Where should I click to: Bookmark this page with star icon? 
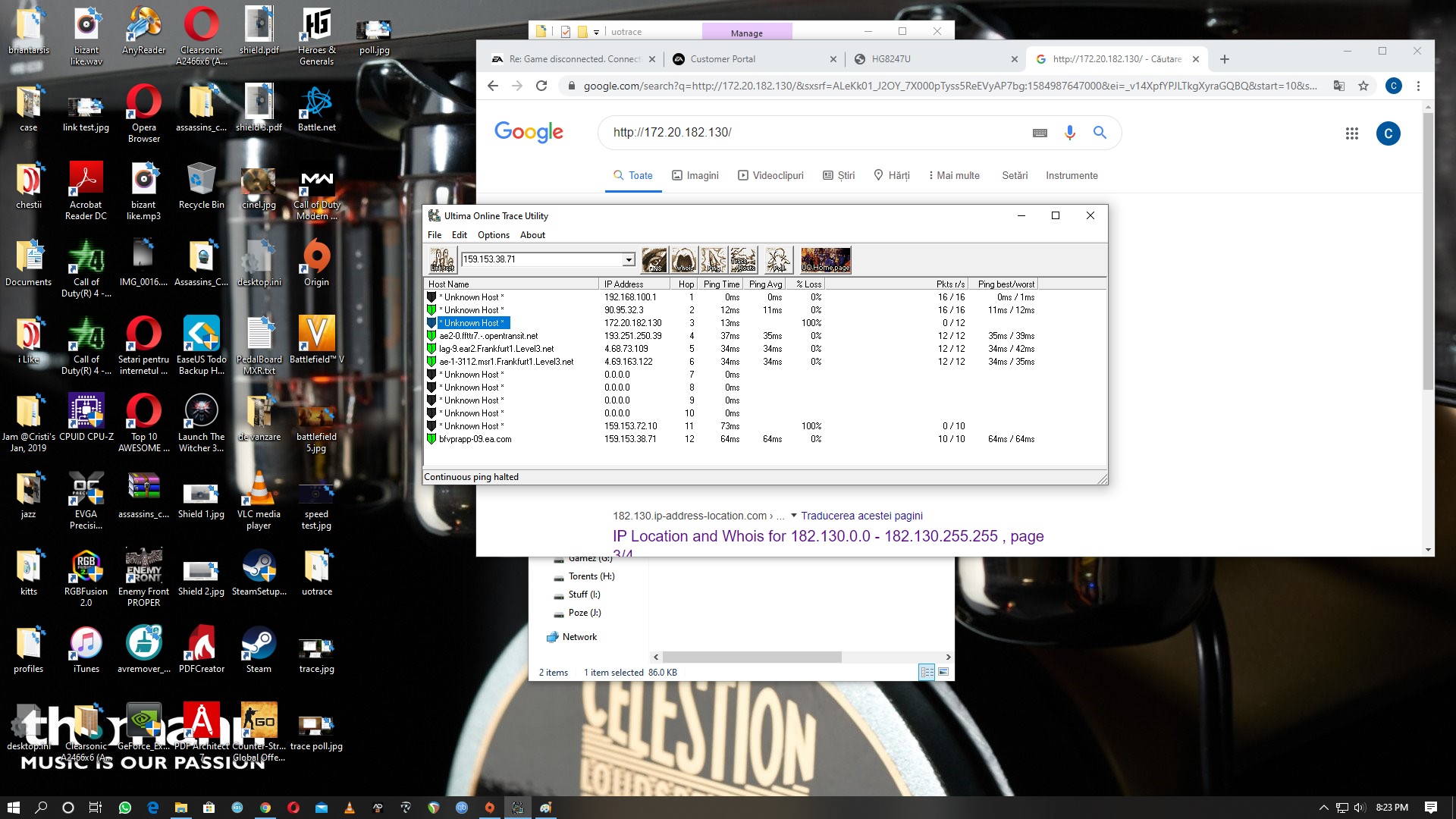click(x=1363, y=86)
